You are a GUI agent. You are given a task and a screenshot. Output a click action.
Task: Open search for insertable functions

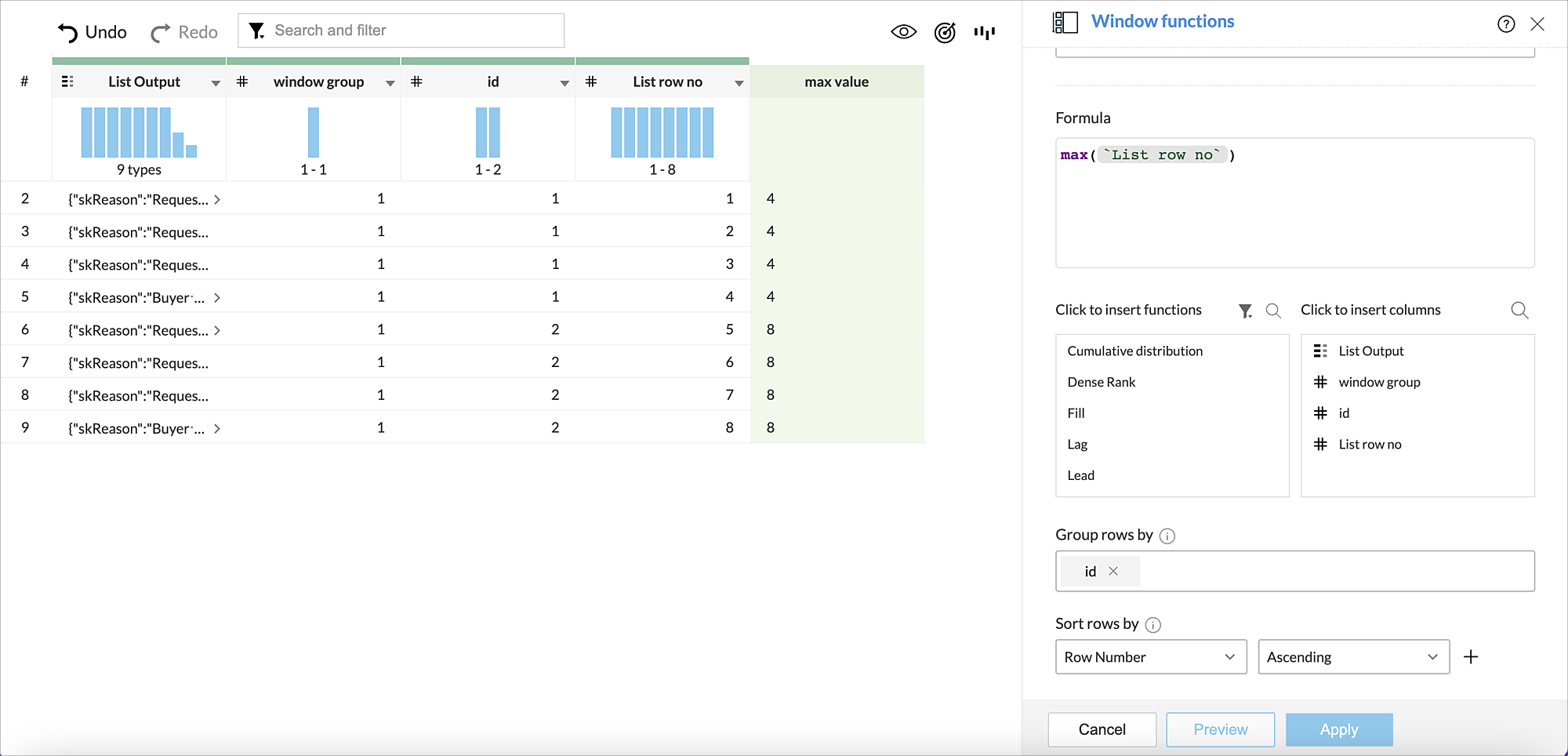1272,311
